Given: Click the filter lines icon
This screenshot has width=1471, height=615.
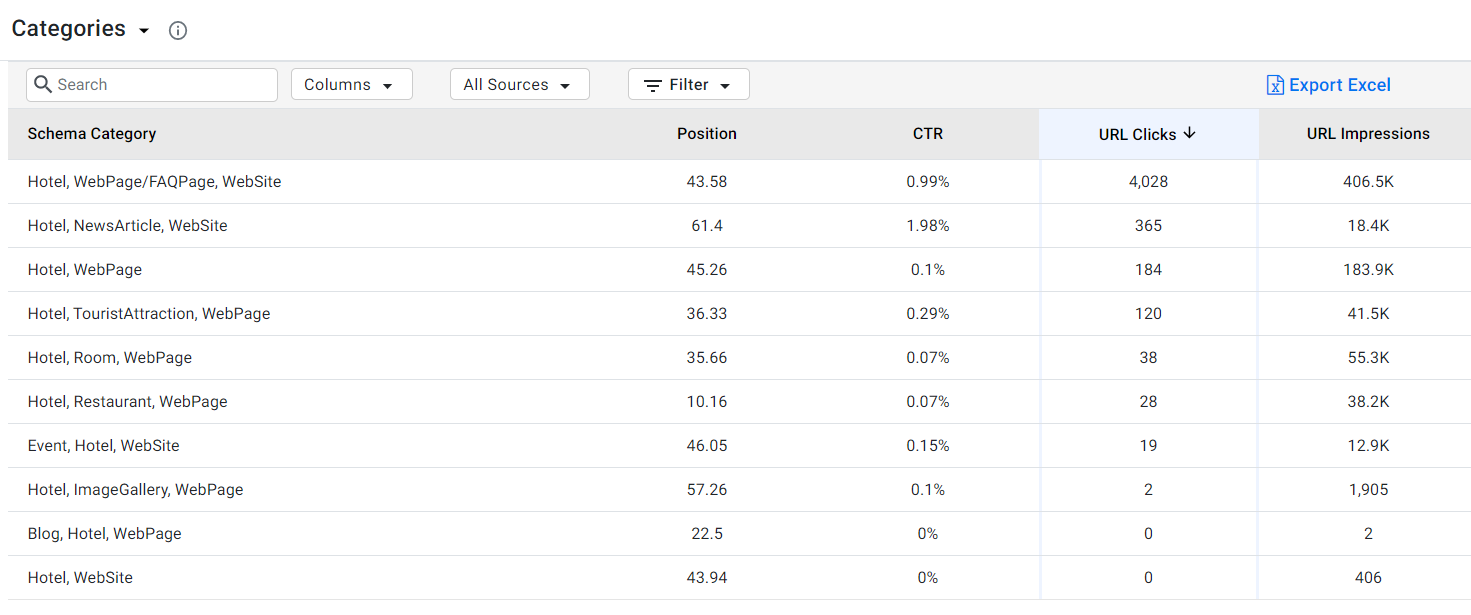Looking at the screenshot, I should pyautogui.click(x=652, y=85).
